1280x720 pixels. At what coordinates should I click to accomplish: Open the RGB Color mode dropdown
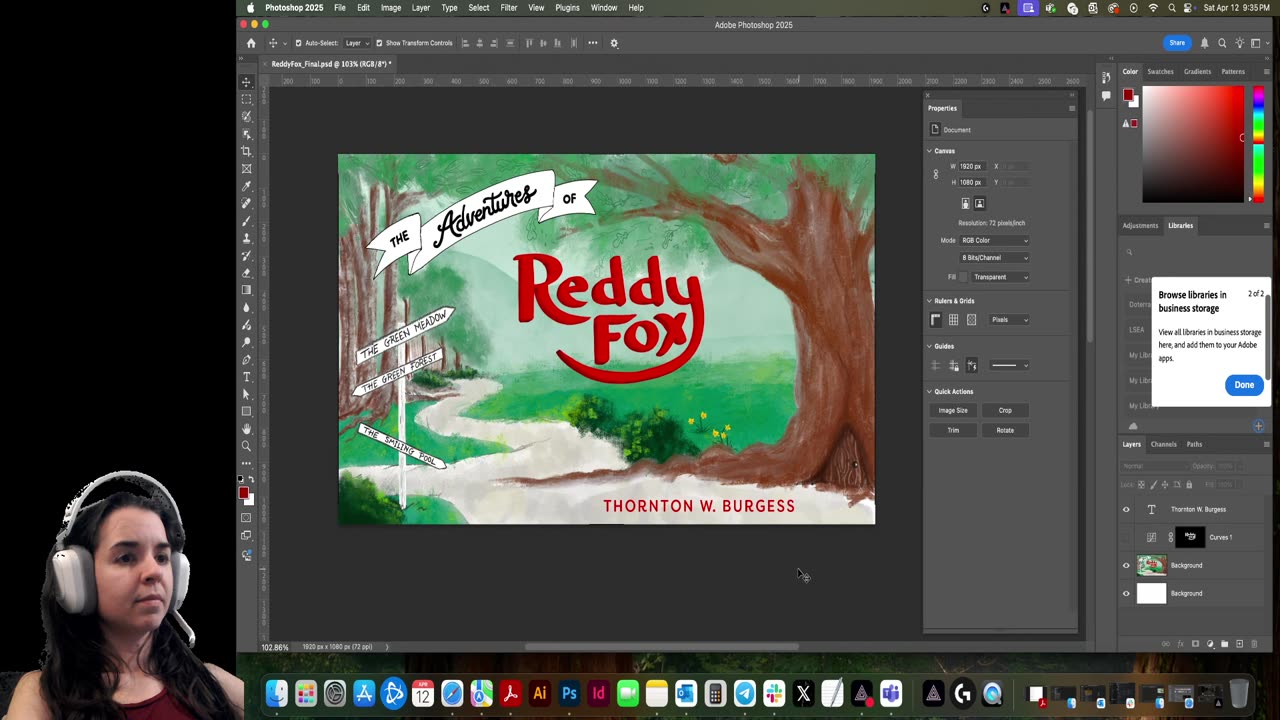(995, 240)
